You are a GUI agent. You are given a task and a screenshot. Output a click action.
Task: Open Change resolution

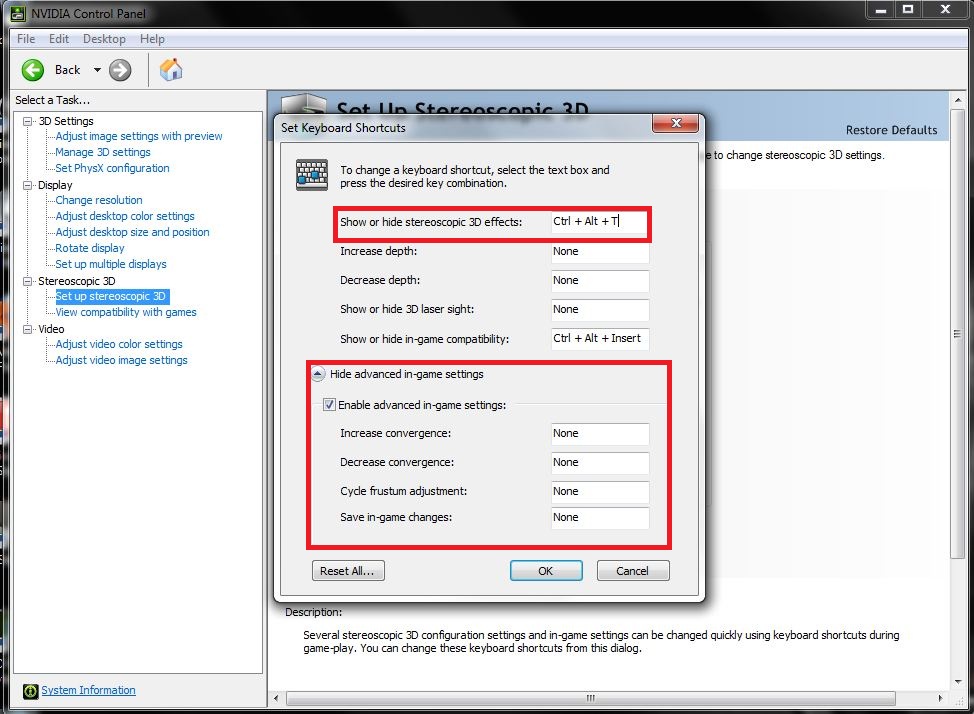(99, 200)
